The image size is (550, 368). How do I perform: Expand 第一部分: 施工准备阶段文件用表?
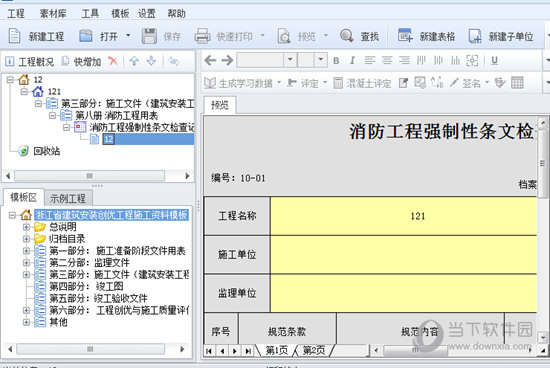[x=26, y=251]
